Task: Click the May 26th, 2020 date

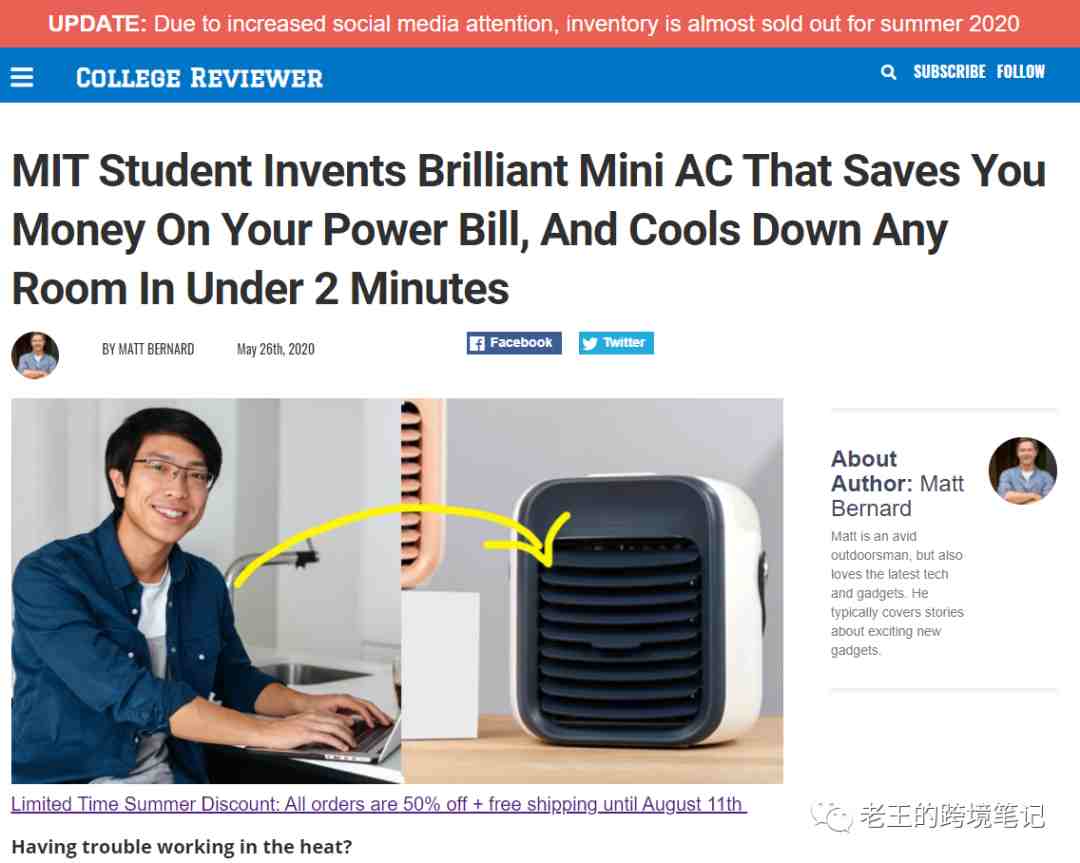Action: coord(276,349)
